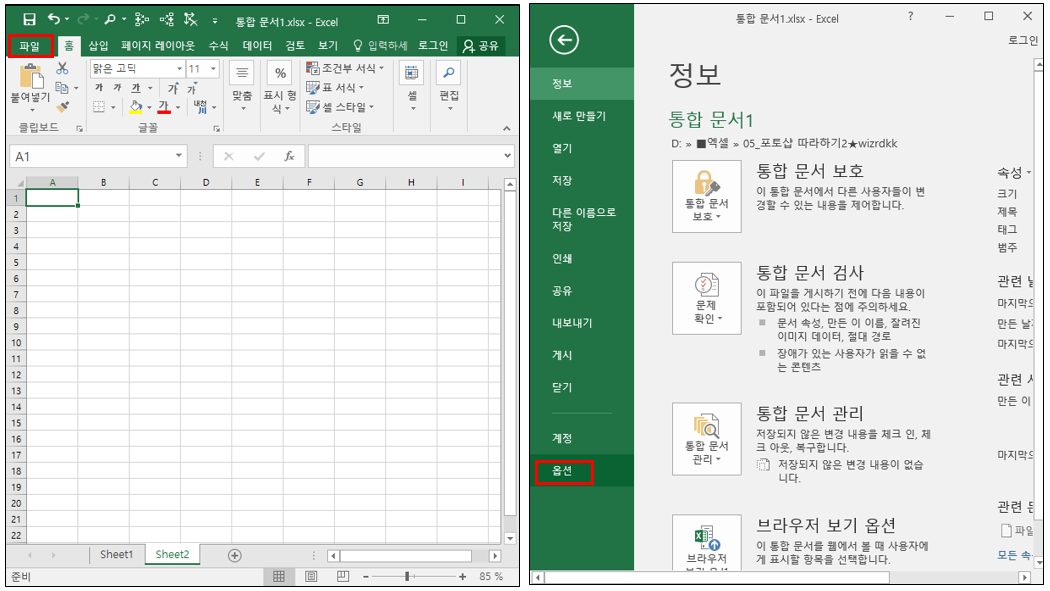
Task: Click the Save icon in quick access toolbar
Action: tap(29, 20)
